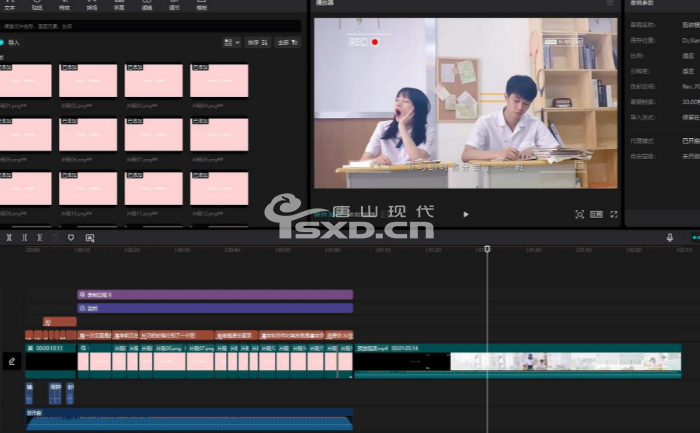The image size is (700, 433).
Task: Select media thumbnail 片段04.png
Action: point(219,80)
